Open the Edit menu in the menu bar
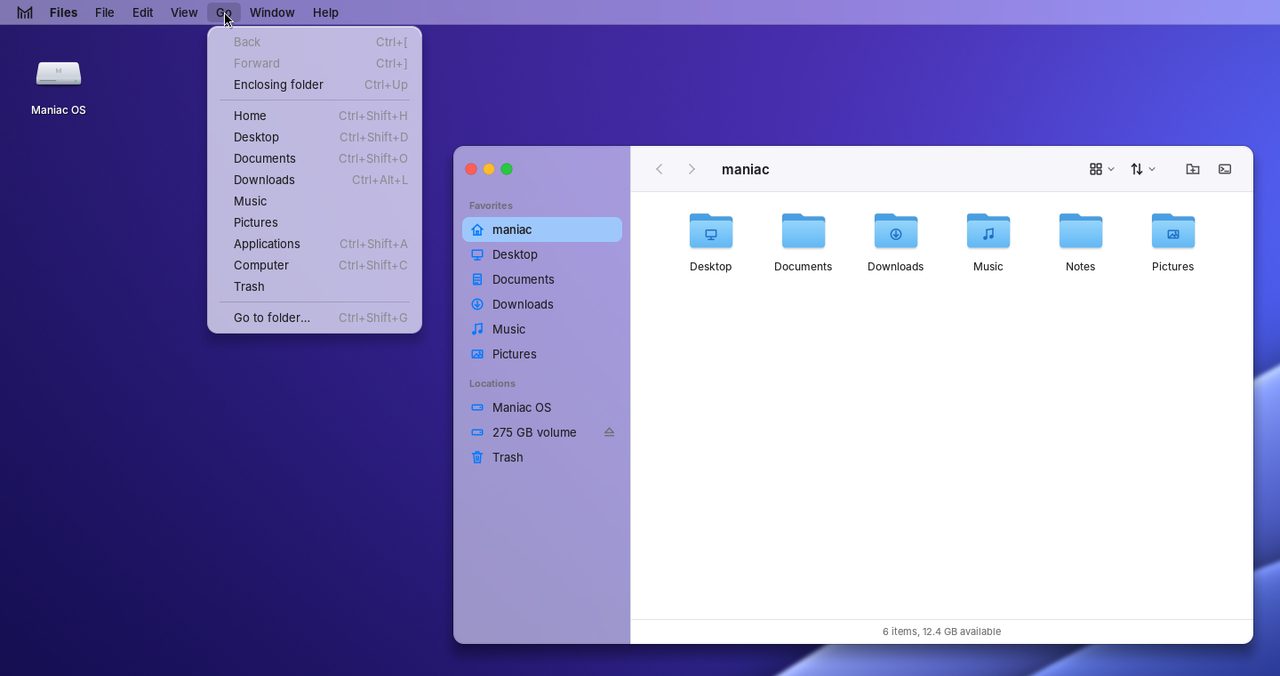The image size is (1280, 676). point(143,13)
